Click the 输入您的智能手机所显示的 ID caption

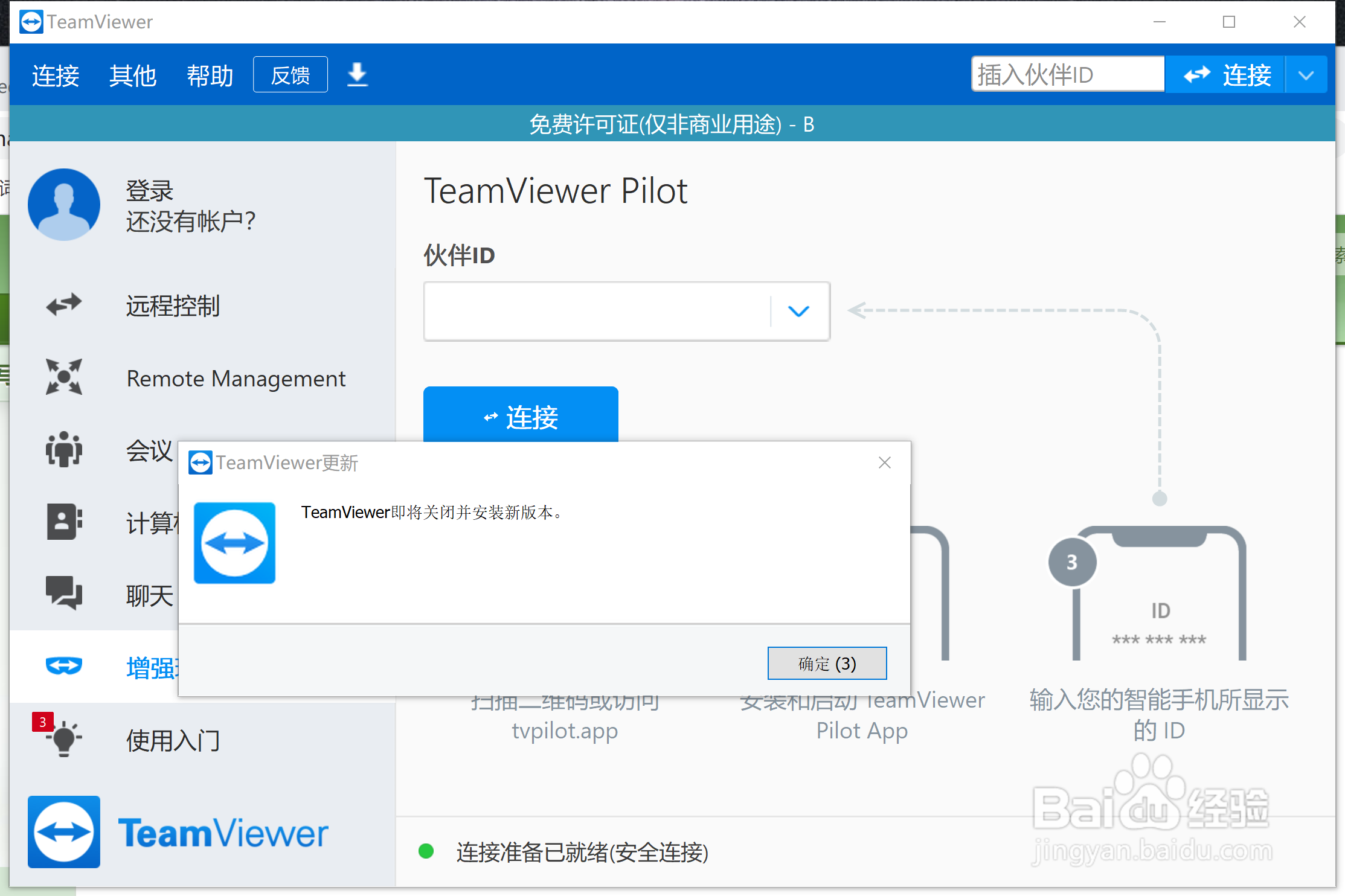(1159, 714)
